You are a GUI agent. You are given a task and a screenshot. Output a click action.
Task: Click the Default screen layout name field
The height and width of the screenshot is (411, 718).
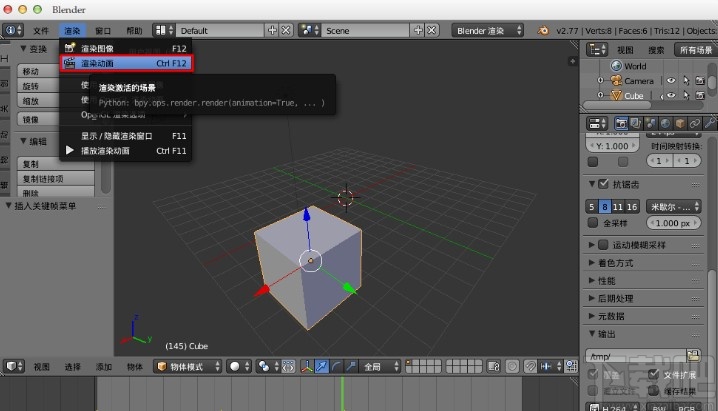[x=219, y=31]
